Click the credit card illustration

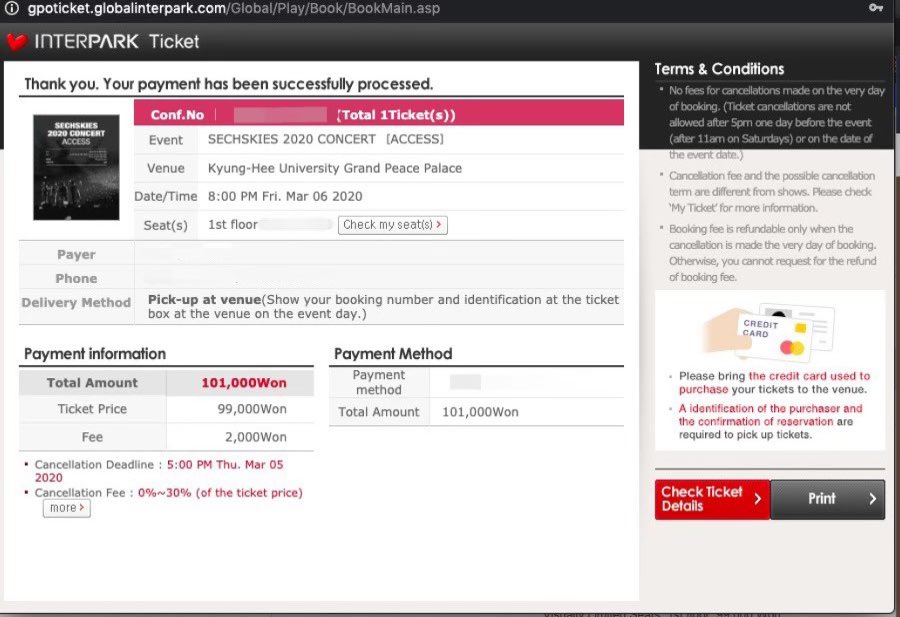click(769, 333)
